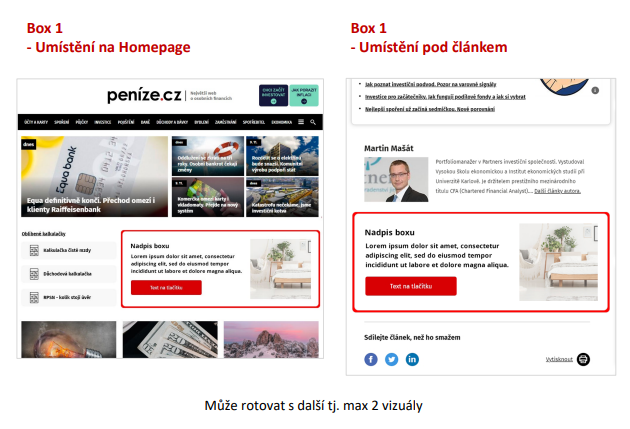
Task: Follow the Další články autora link
Action: coord(557,191)
